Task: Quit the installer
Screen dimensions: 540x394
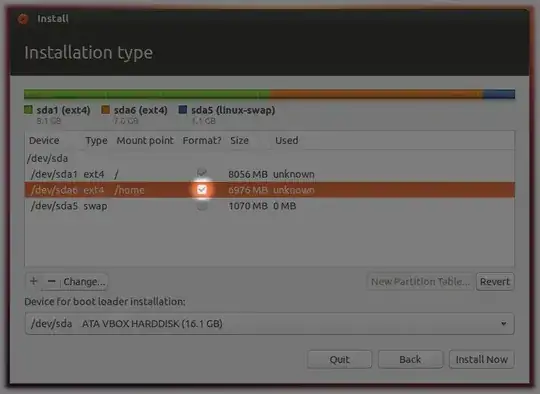Action: coord(339,360)
